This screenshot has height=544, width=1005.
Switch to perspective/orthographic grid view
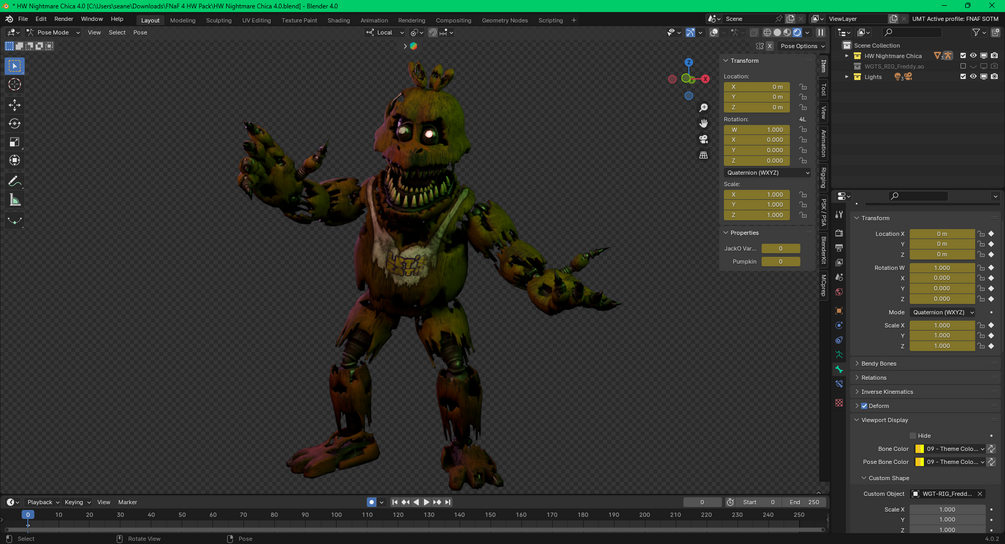704,155
